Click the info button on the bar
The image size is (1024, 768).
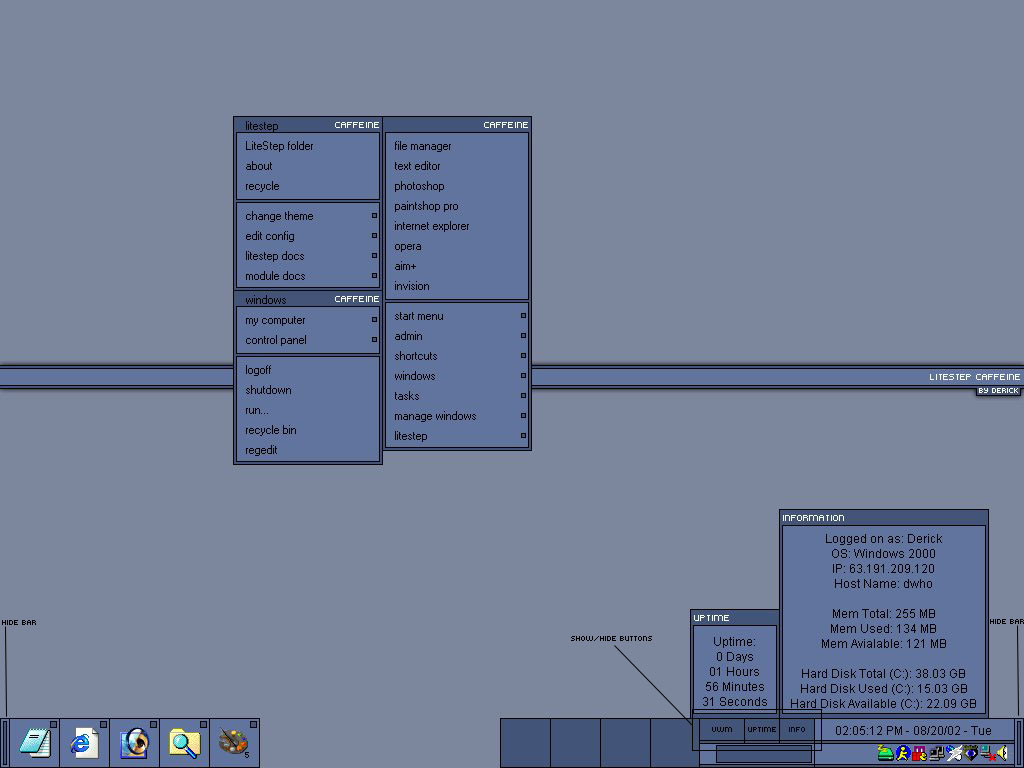click(797, 729)
